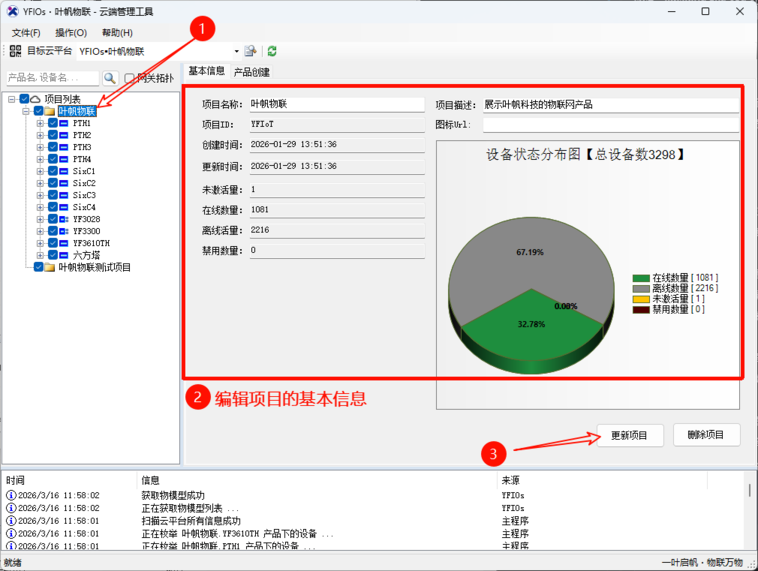Screen dimensions: 758x571
Task: Uncheck the 项目列表 root checkbox
Action: 24,99
